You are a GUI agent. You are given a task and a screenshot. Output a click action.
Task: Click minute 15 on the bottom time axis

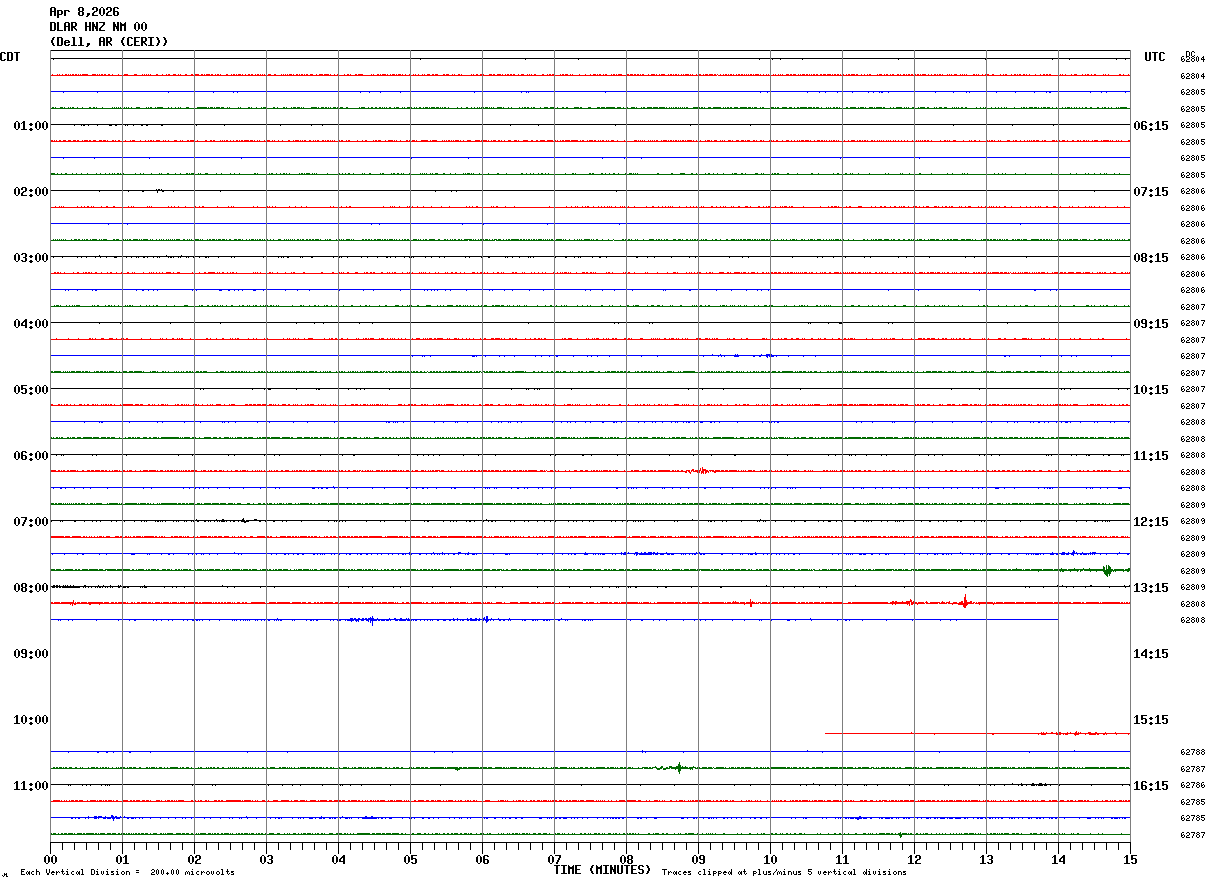click(1130, 860)
